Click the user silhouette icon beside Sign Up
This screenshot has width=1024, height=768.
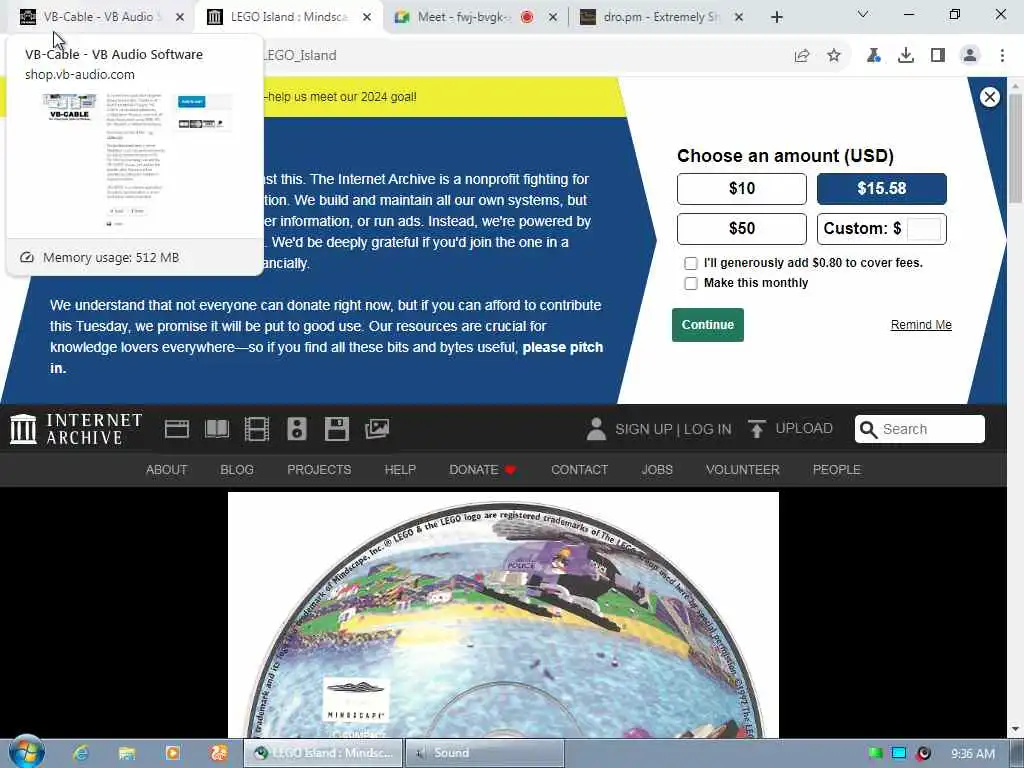click(x=596, y=429)
